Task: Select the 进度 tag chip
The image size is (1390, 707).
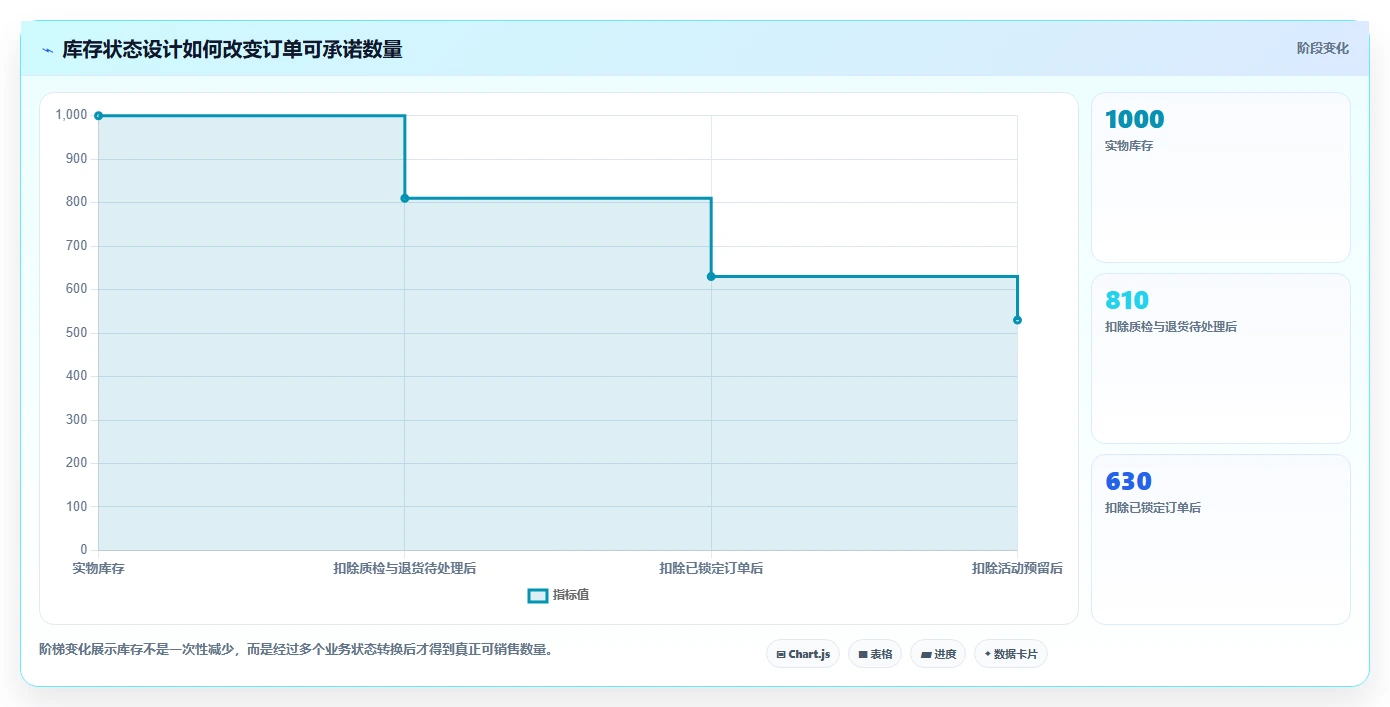Action: pos(938,654)
